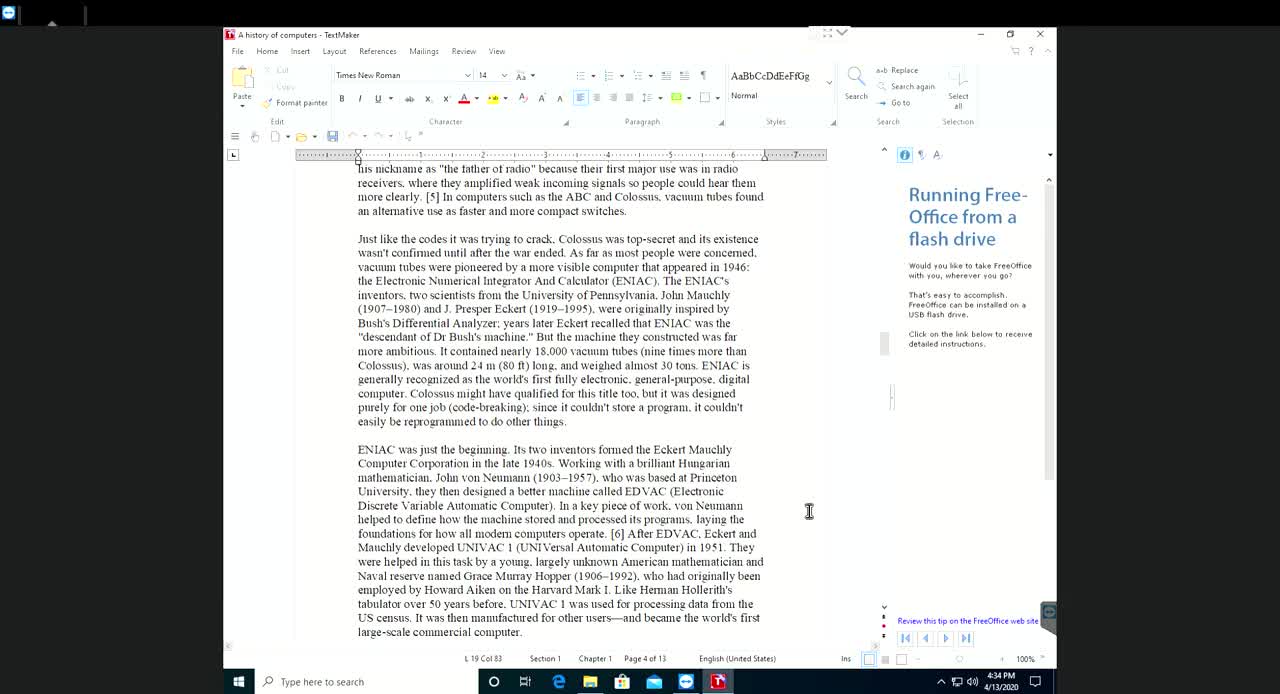
Task: Toggle bold formatting
Action: tap(342, 98)
